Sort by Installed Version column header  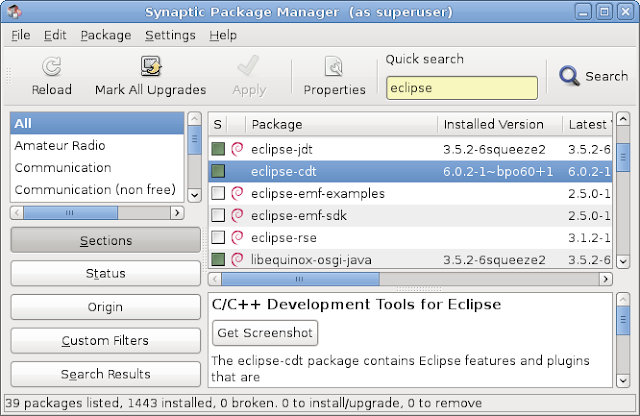point(500,124)
